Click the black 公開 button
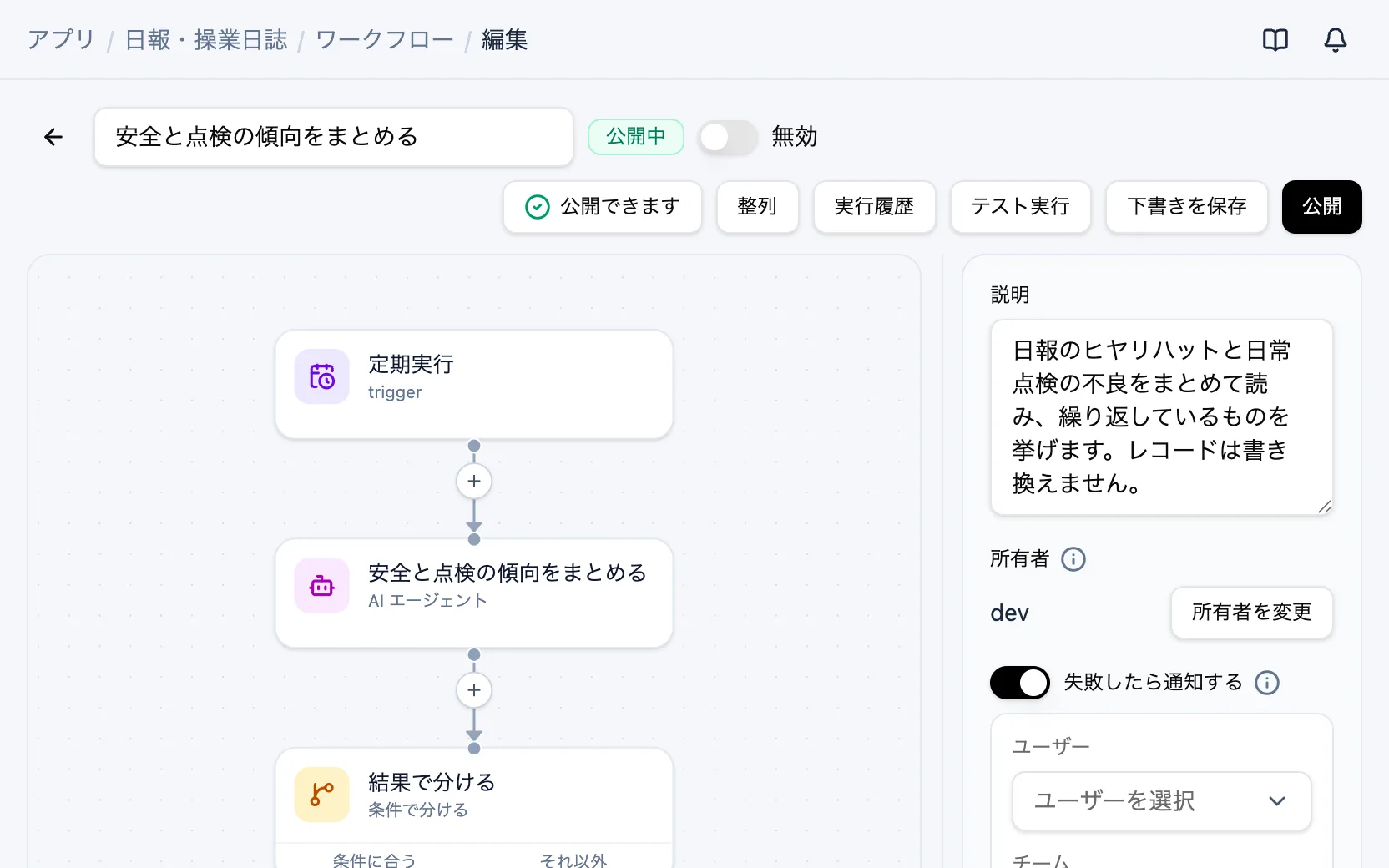Viewport: 1389px width, 868px height. click(1322, 206)
